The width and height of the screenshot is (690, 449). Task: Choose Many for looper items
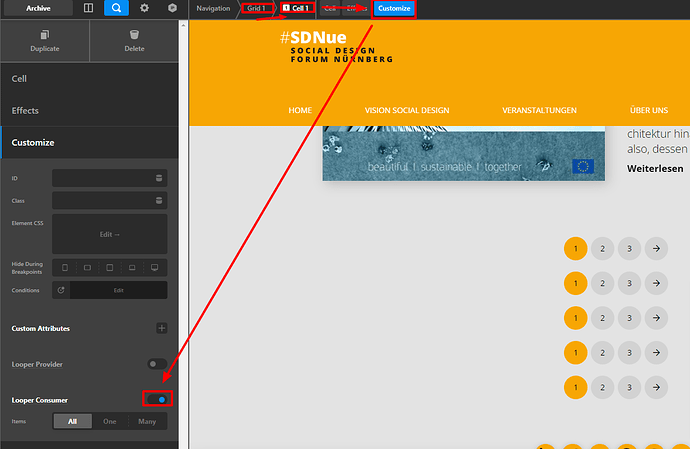pos(147,421)
